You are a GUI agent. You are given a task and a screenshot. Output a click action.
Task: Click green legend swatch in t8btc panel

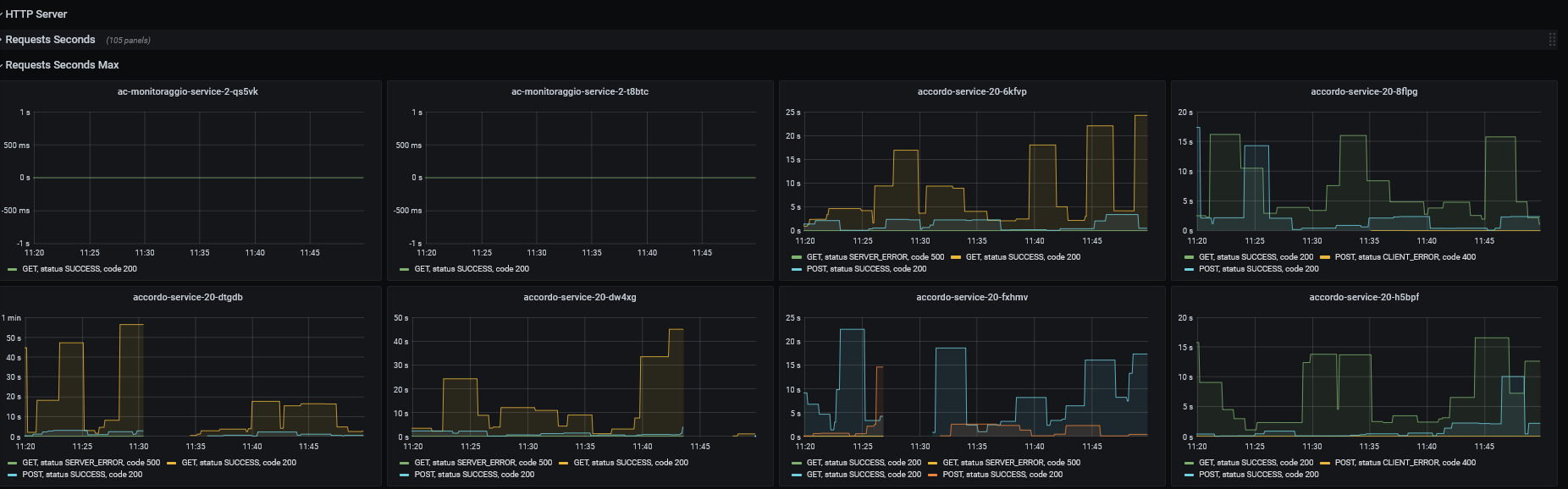tap(404, 269)
